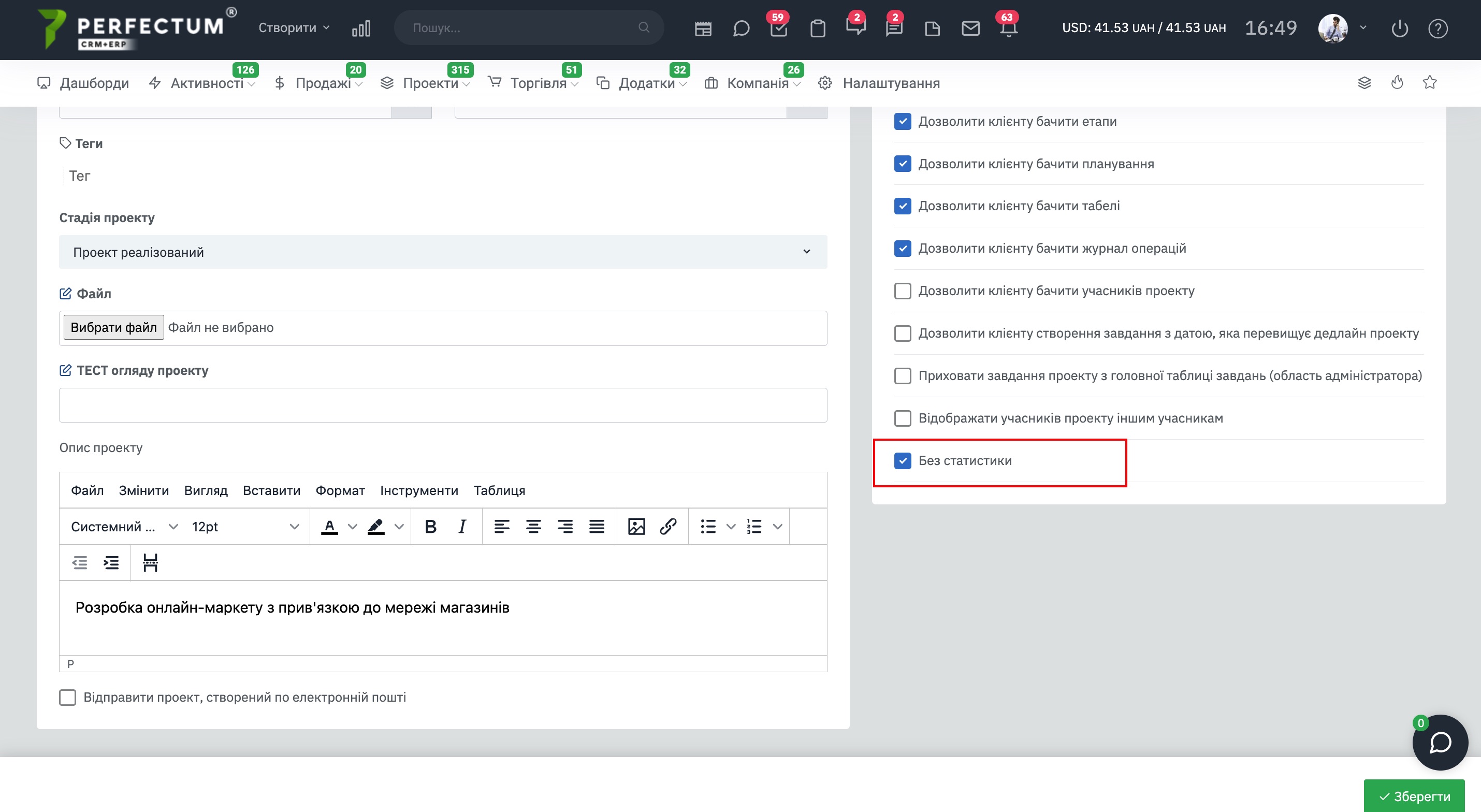Align text left in editor
This screenshot has height=812, width=1481.
coord(501,526)
